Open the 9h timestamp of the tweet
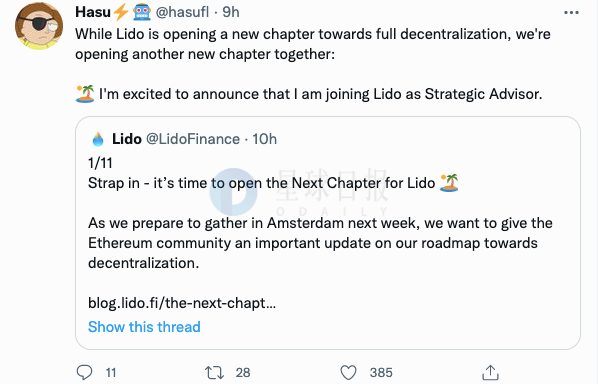Image resolution: width=598 pixels, height=384 pixels. point(231,12)
